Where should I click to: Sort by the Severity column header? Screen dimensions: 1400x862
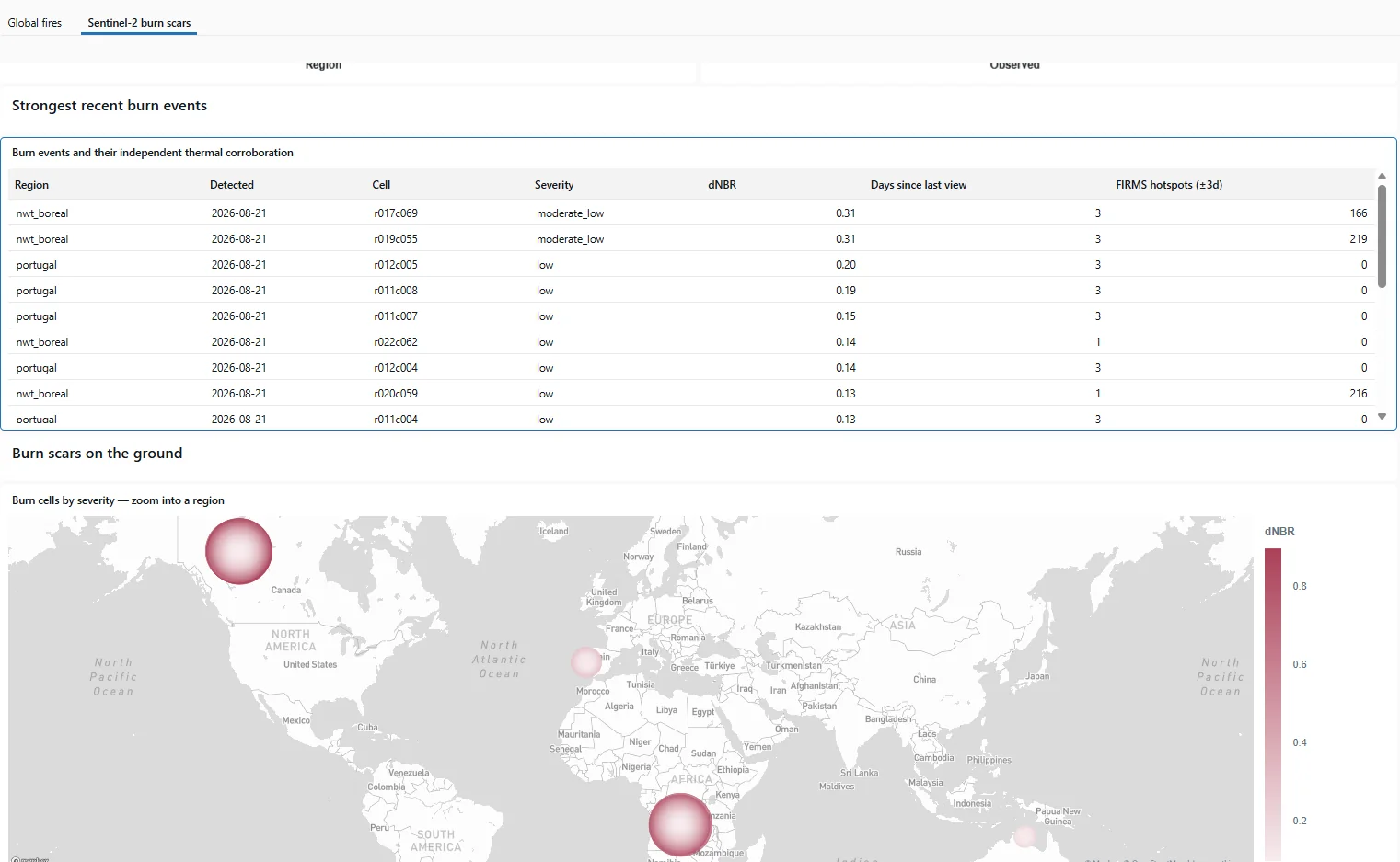[x=554, y=185]
